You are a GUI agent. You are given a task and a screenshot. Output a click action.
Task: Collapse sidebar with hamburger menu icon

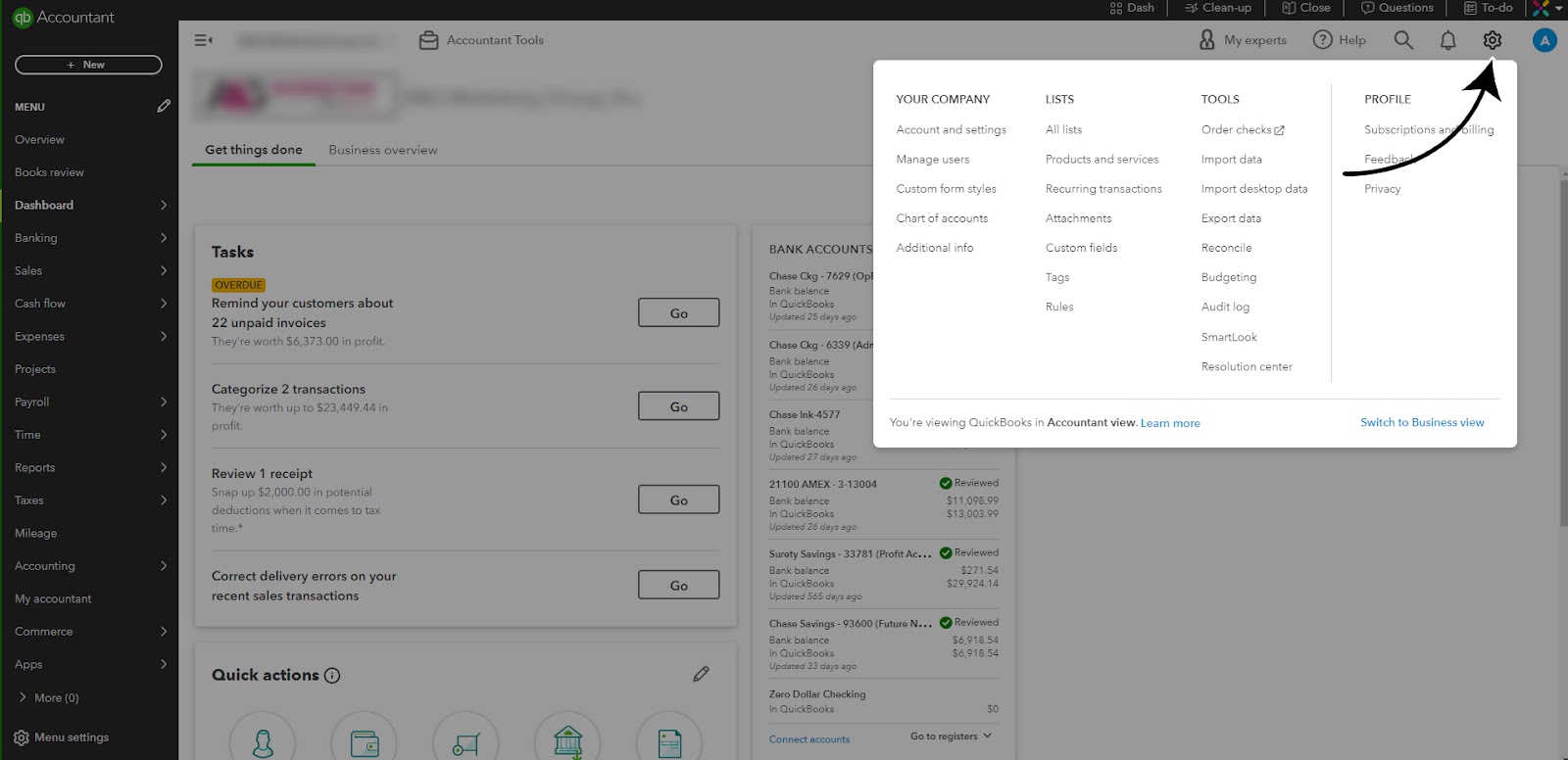pyautogui.click(x=203, y=40)
